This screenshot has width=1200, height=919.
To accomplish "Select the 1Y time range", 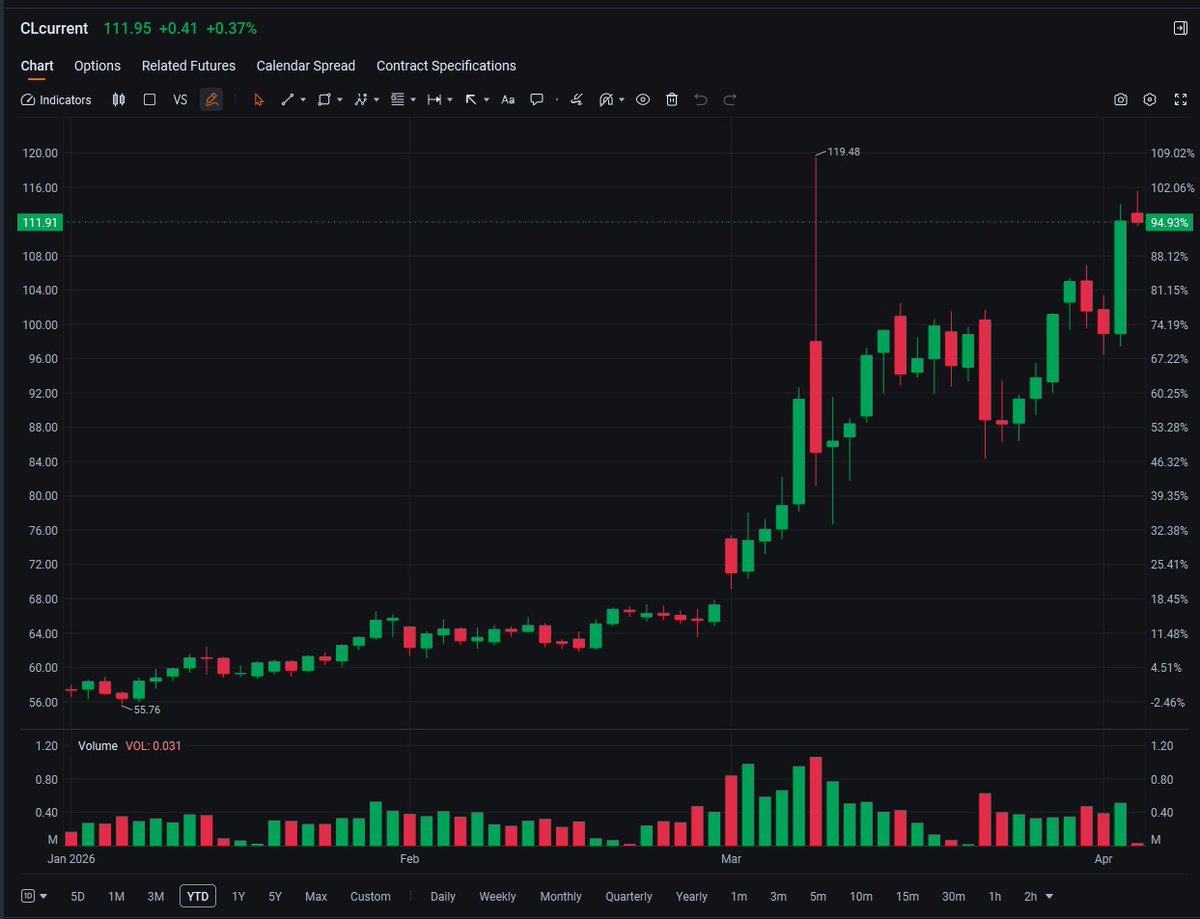I will coord(238,896).
